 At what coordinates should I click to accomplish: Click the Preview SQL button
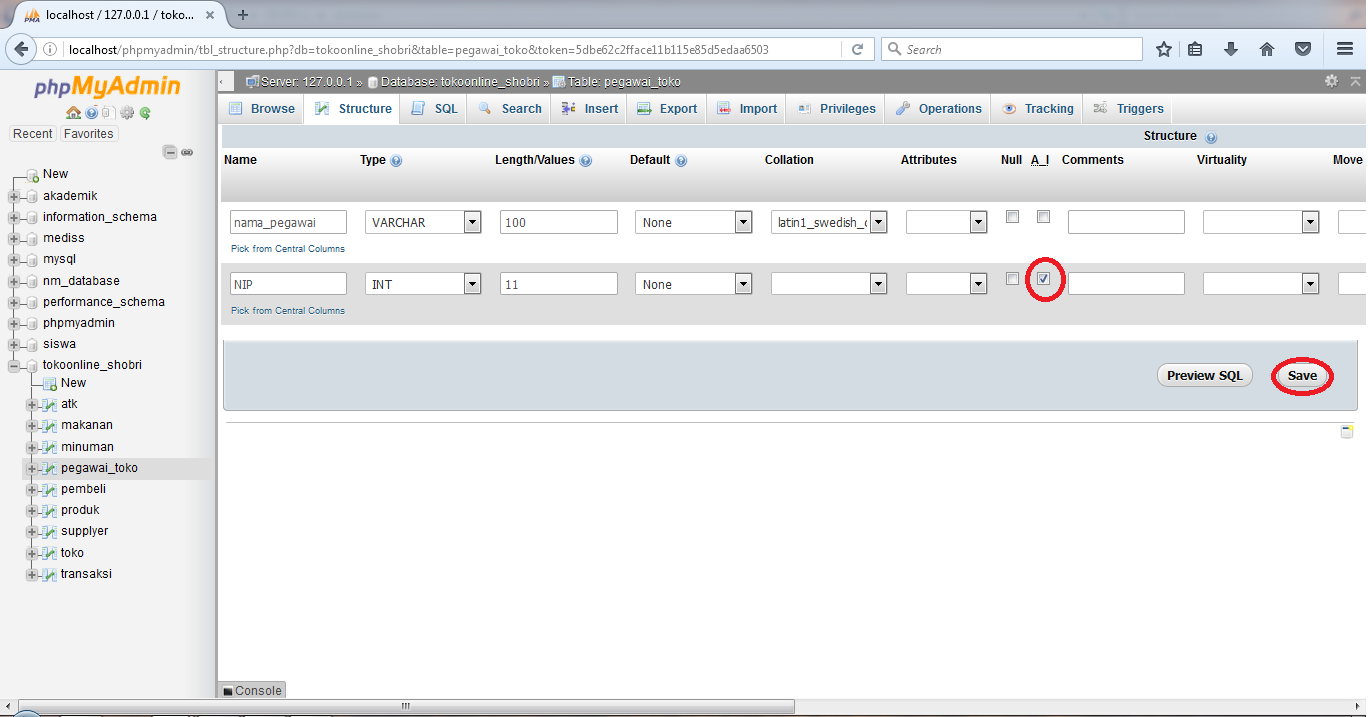point(1204,375)
